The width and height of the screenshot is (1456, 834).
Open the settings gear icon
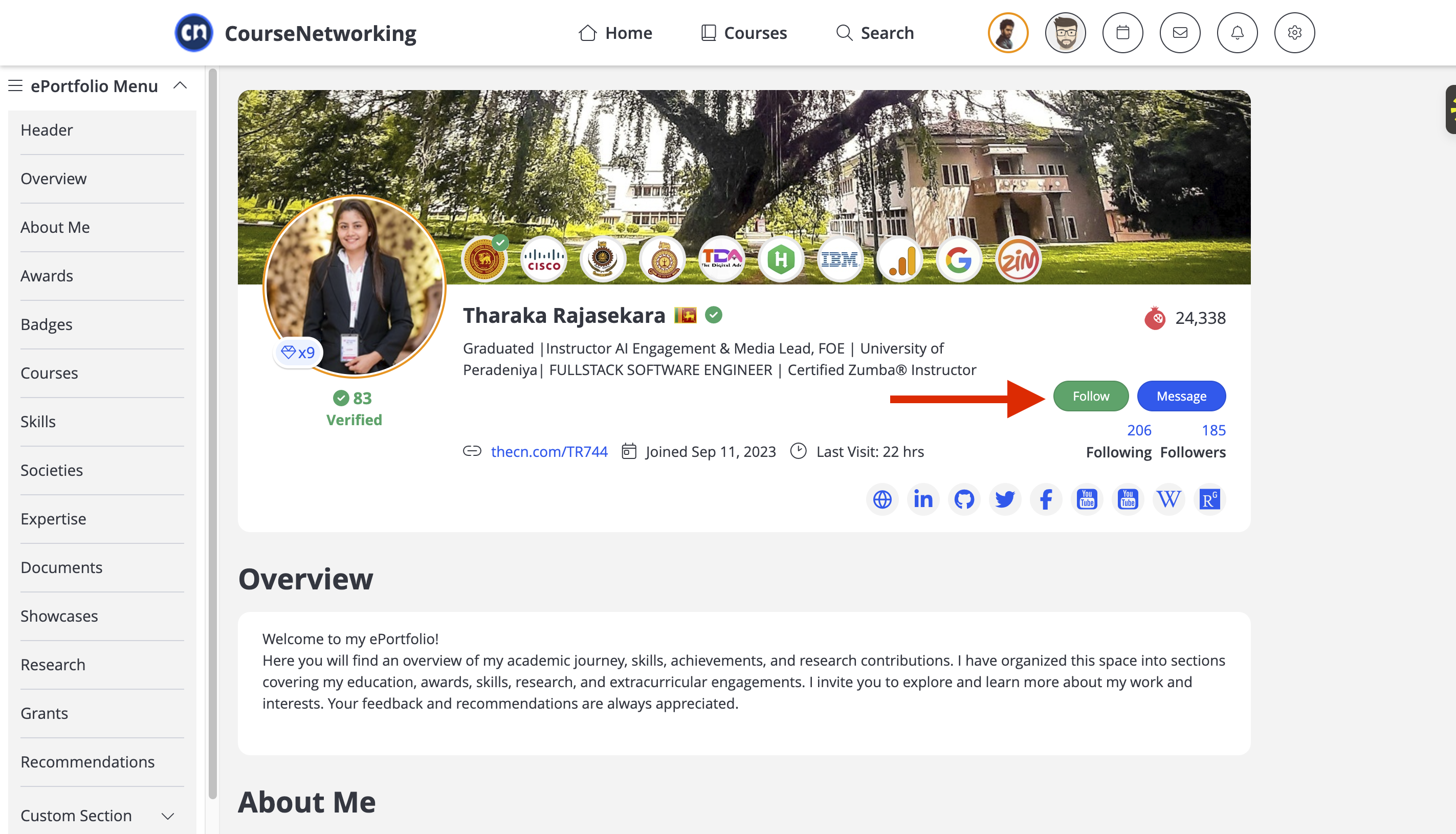click(x=1294, y=33)
